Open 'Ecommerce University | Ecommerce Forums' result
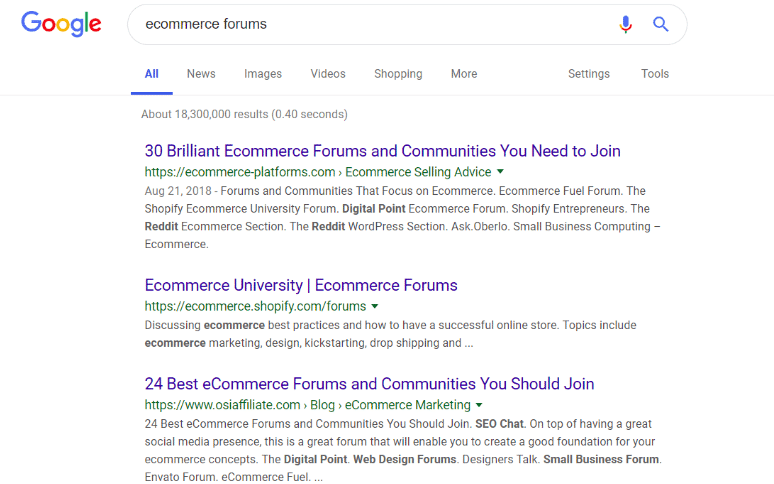Viewport: 774px width, 484px height. click(x=301, y=285)
